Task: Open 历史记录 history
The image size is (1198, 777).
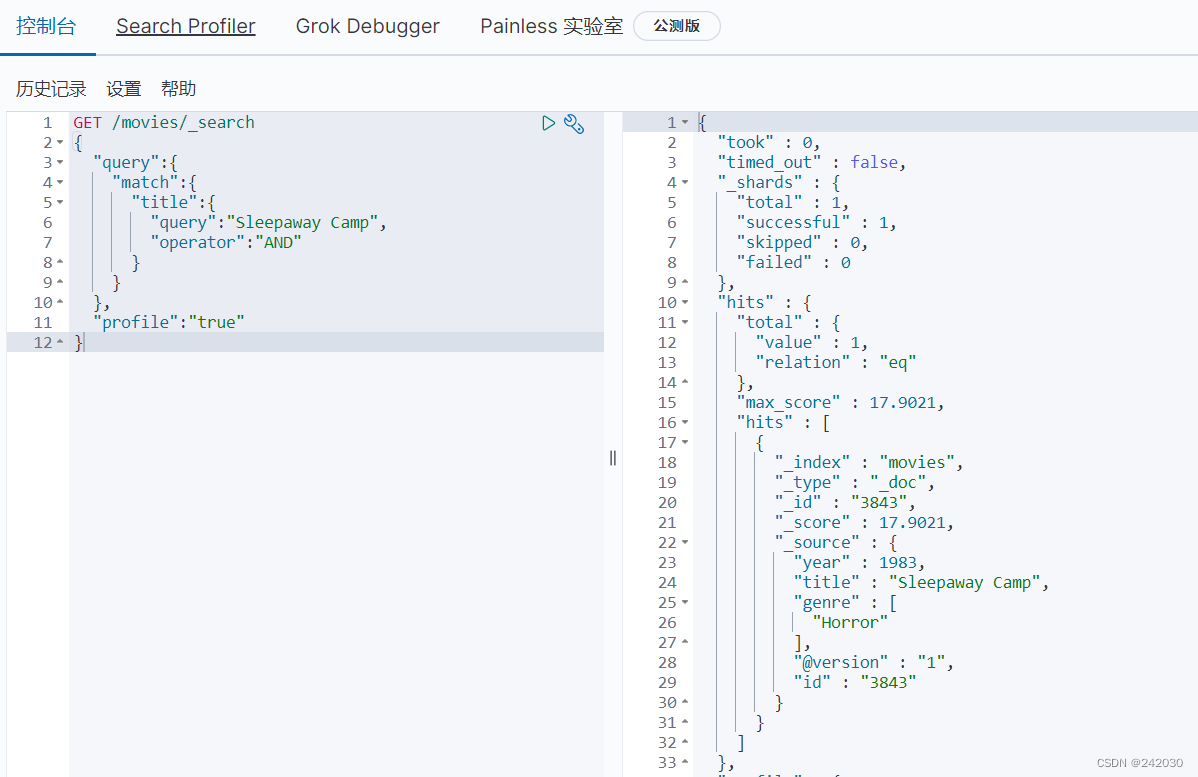Action: coord(51,89)
